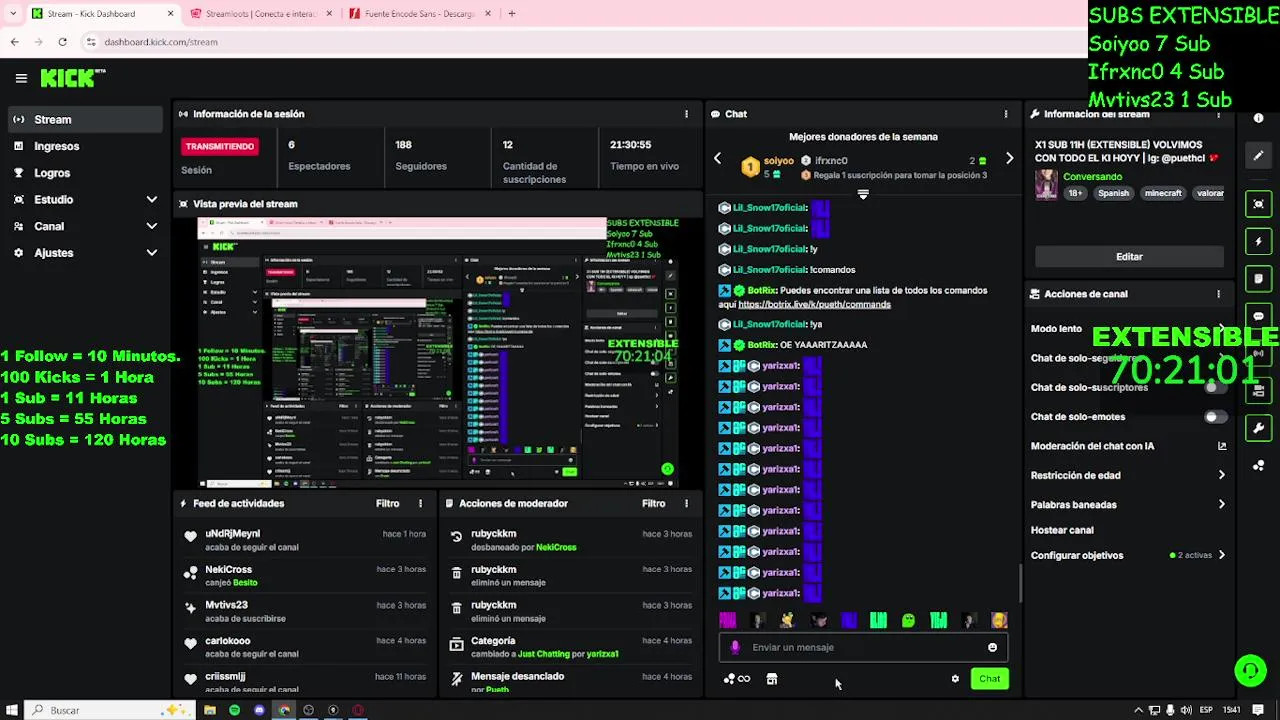
Task: Show previous top donor with left arrow
Action: (717, 159)
